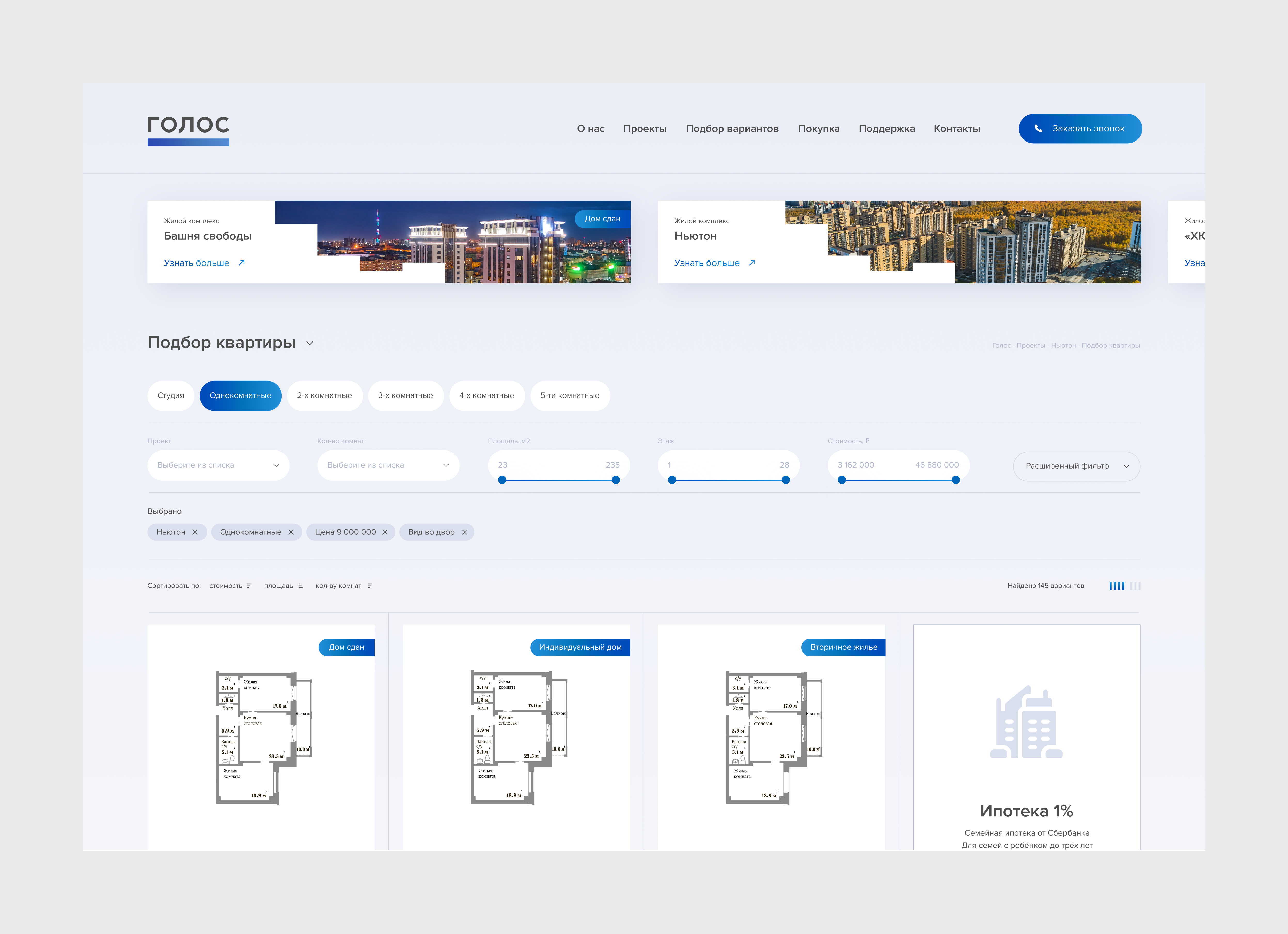
Task: Click the building icon in Ипотека card
Action: point(1026,721)
